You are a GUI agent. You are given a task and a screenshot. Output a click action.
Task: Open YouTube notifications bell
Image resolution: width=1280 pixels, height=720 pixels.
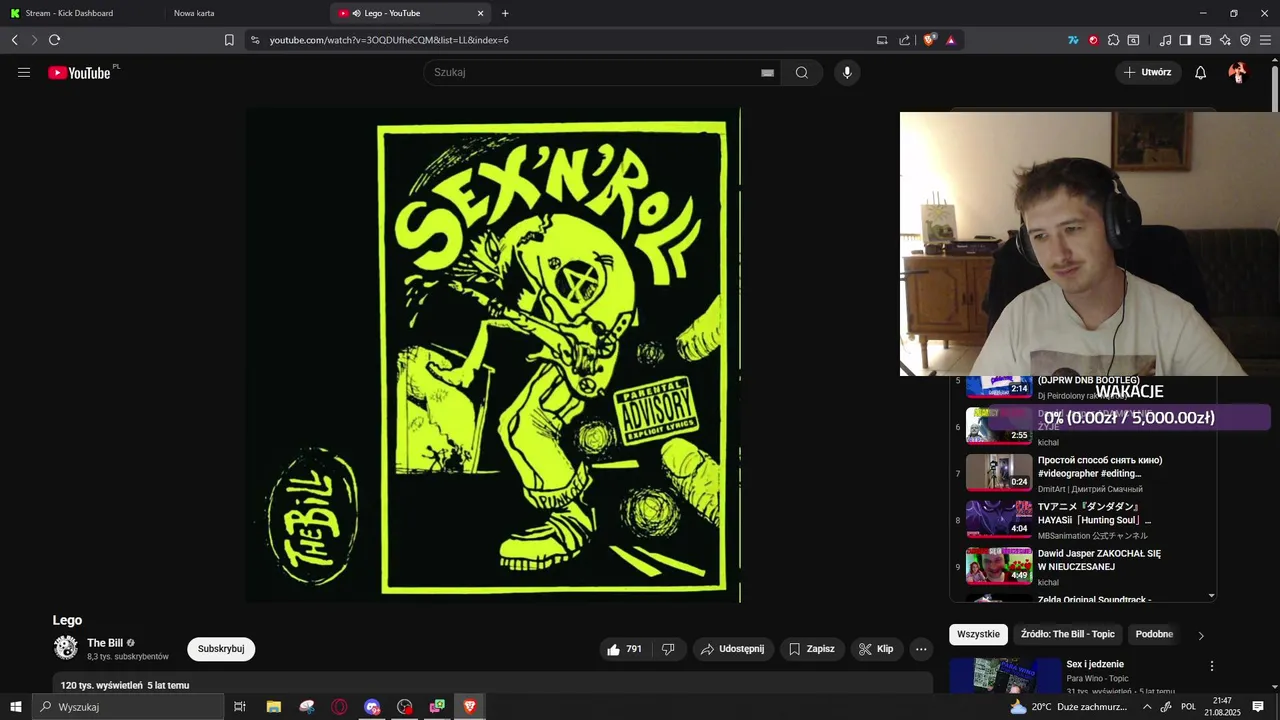pyautogui.click(x=1200, y=72)
